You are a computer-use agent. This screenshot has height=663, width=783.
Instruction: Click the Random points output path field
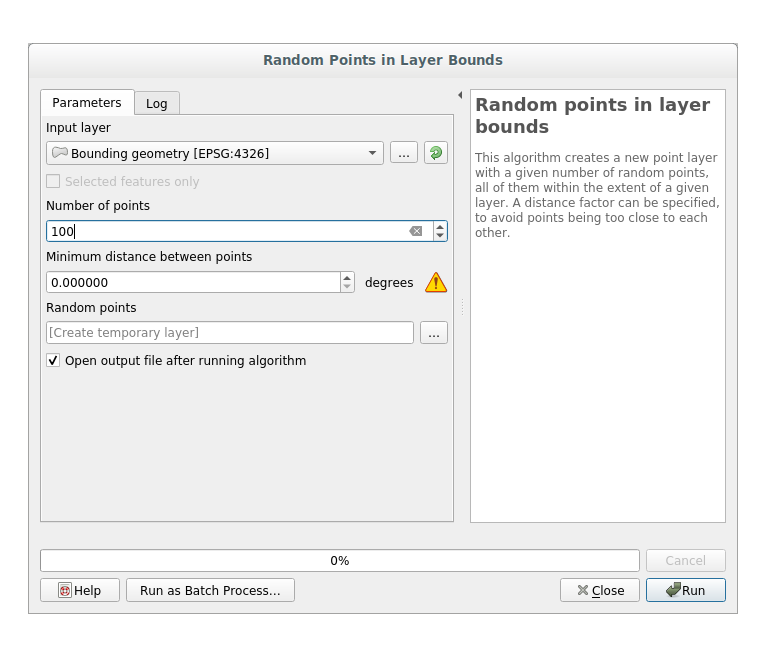click(229, 333)
